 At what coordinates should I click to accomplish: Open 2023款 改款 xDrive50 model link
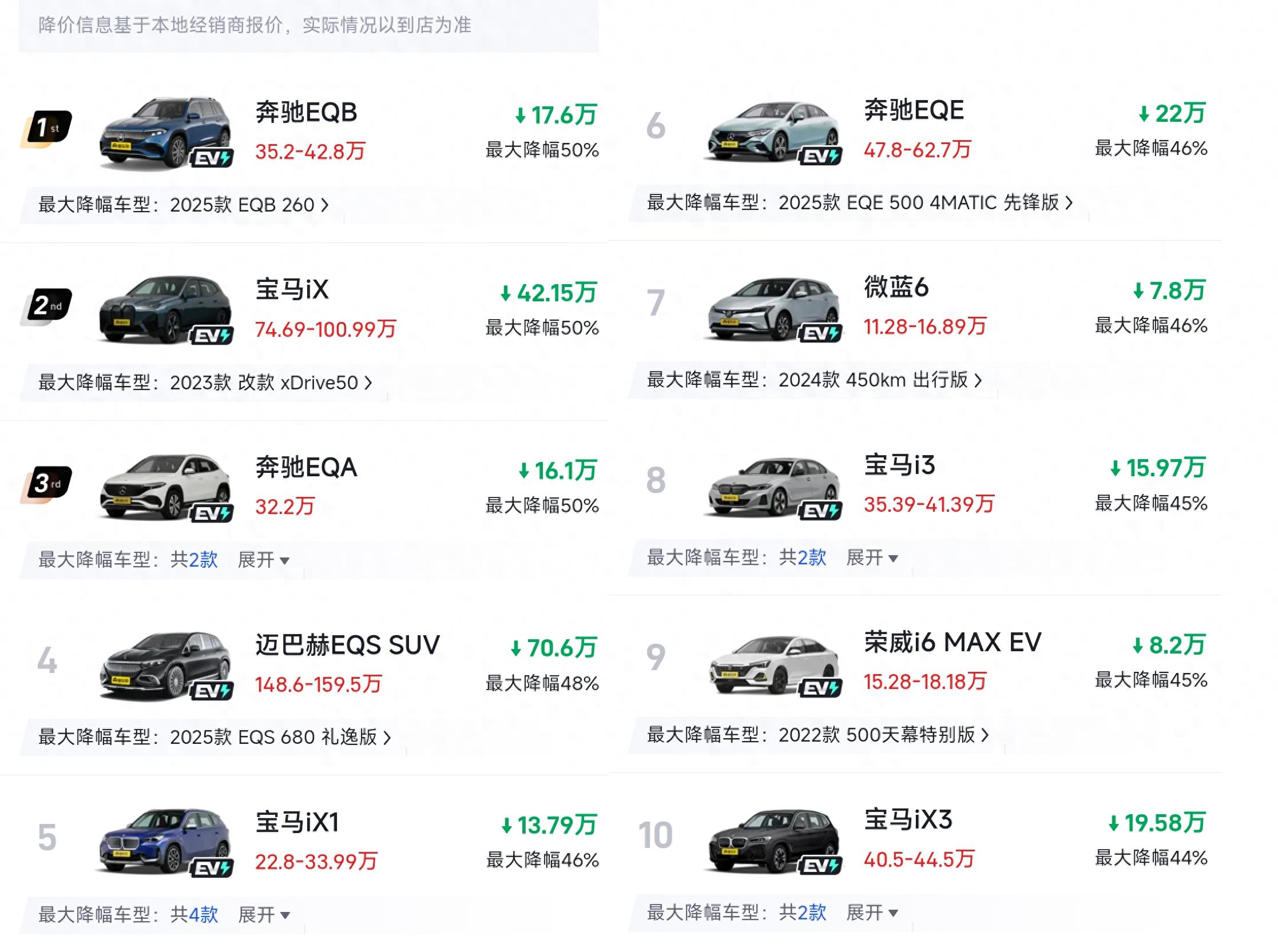(271, 382)
